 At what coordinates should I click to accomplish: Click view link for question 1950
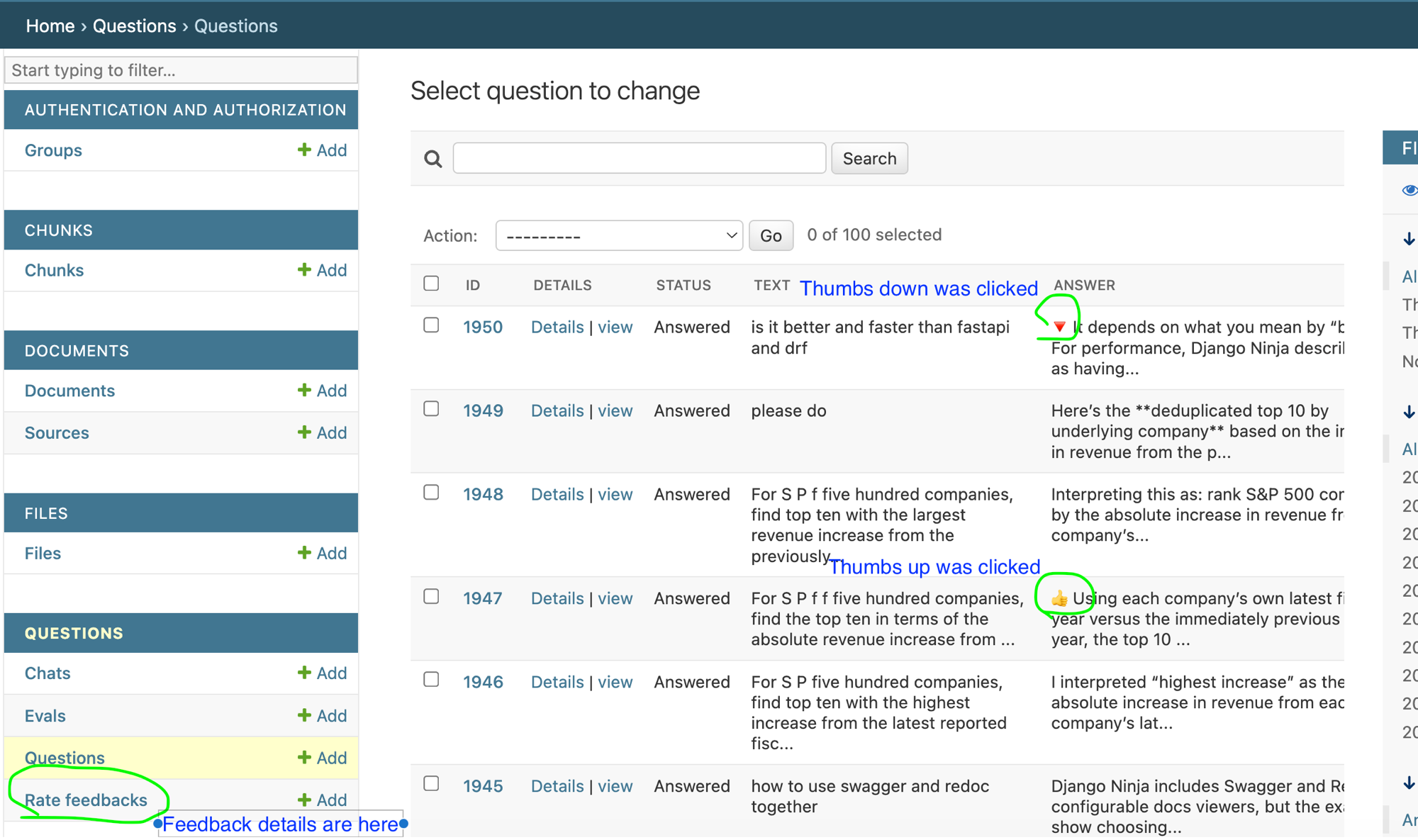point(615,327)
